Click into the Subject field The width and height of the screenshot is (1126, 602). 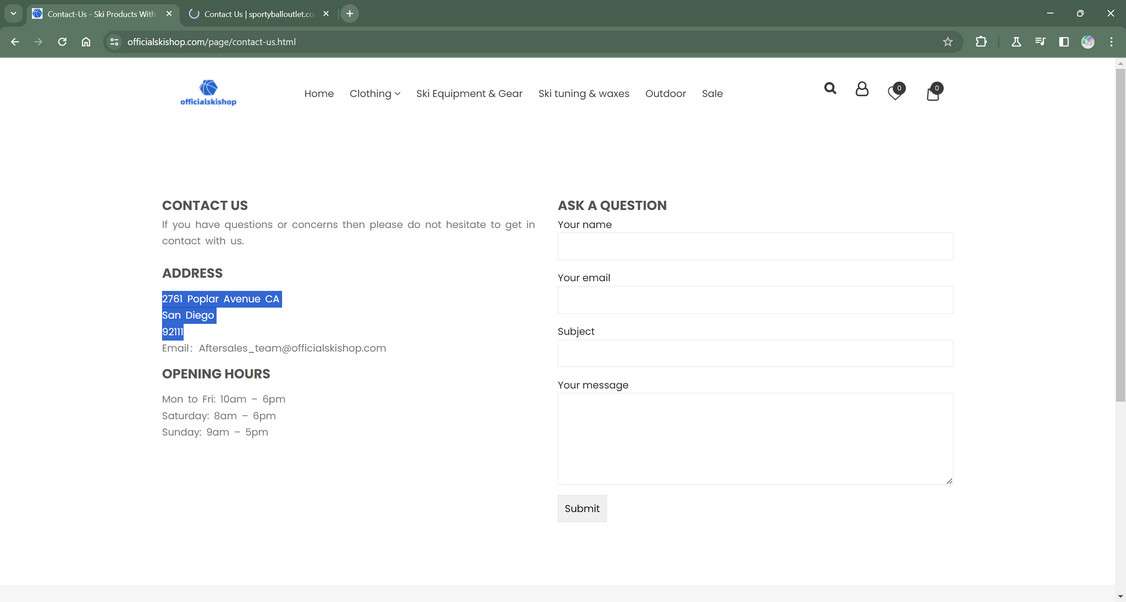(755, 353)
